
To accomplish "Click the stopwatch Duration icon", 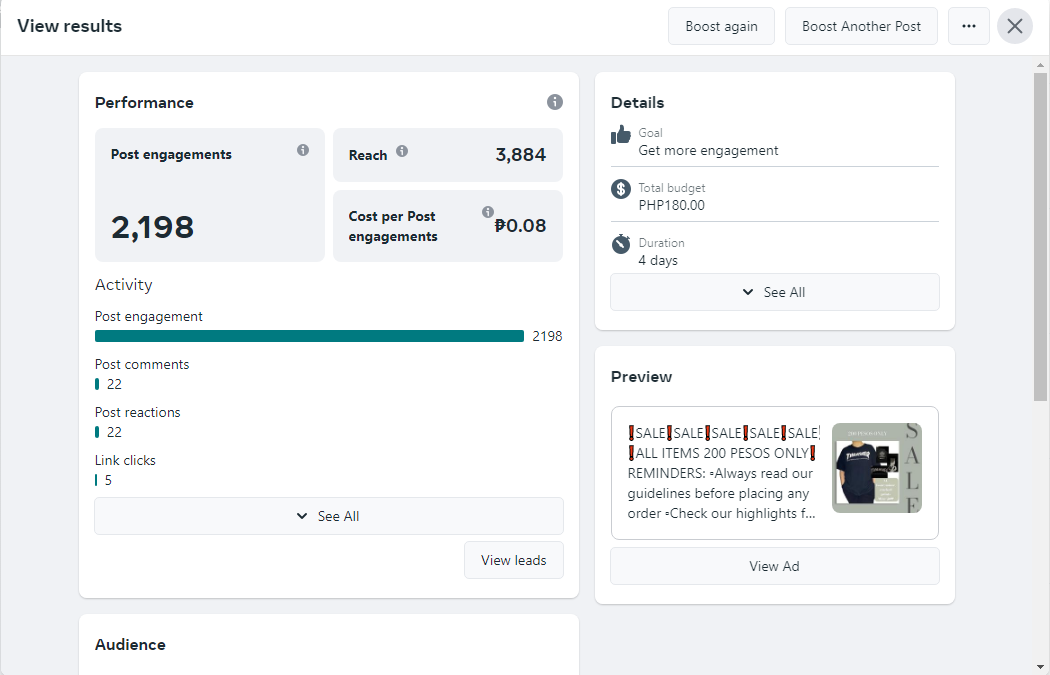I will 621,243.
